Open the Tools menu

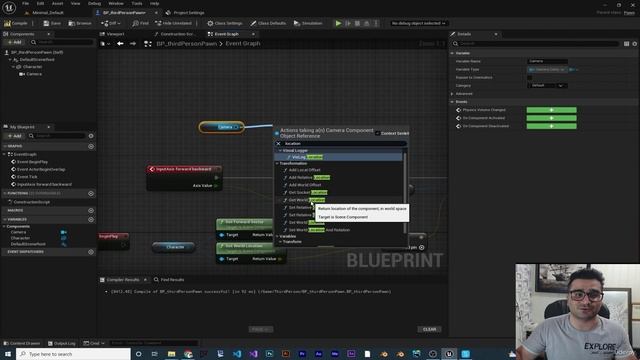[137, 3]
